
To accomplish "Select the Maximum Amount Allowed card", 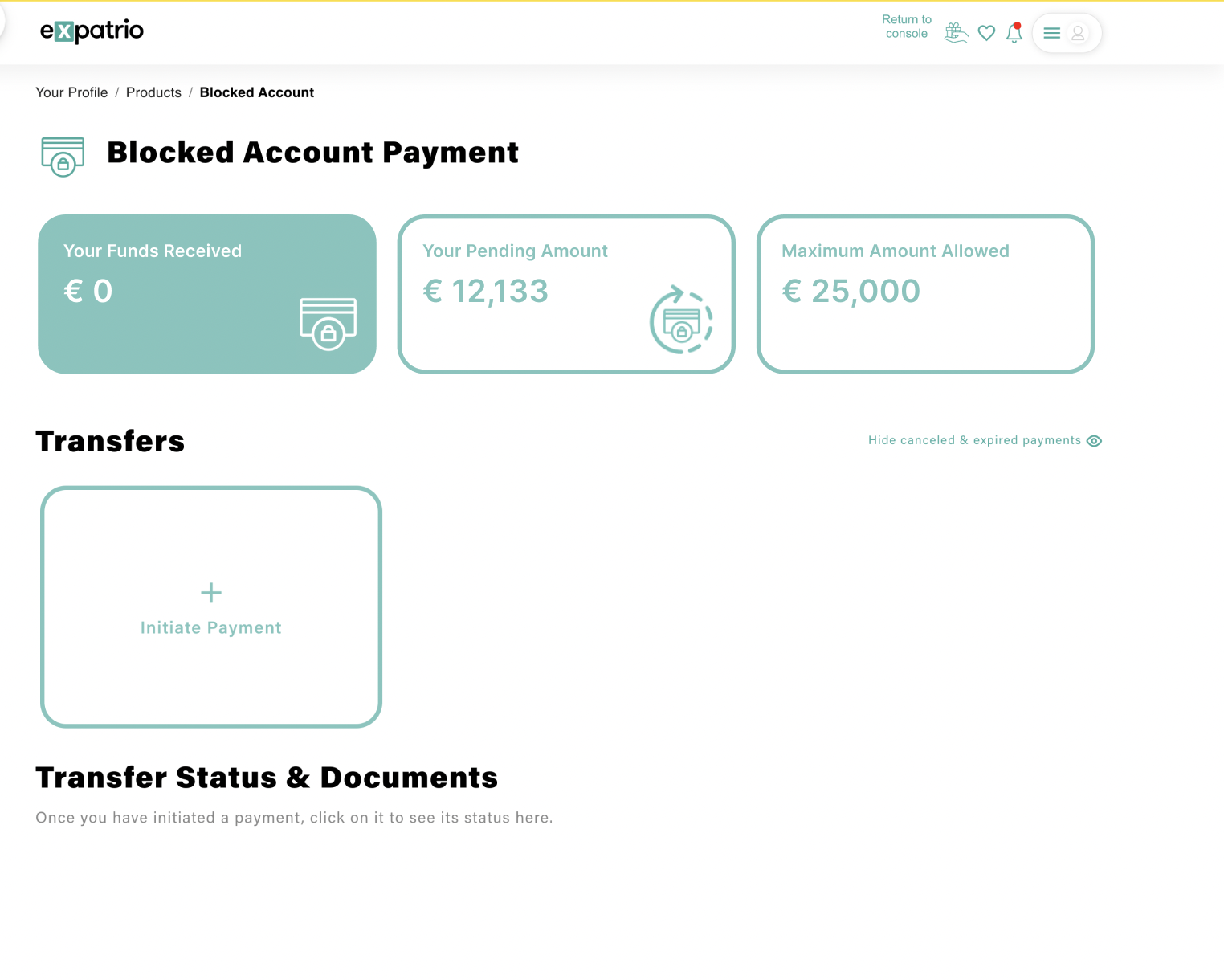I will coord(925,294).
